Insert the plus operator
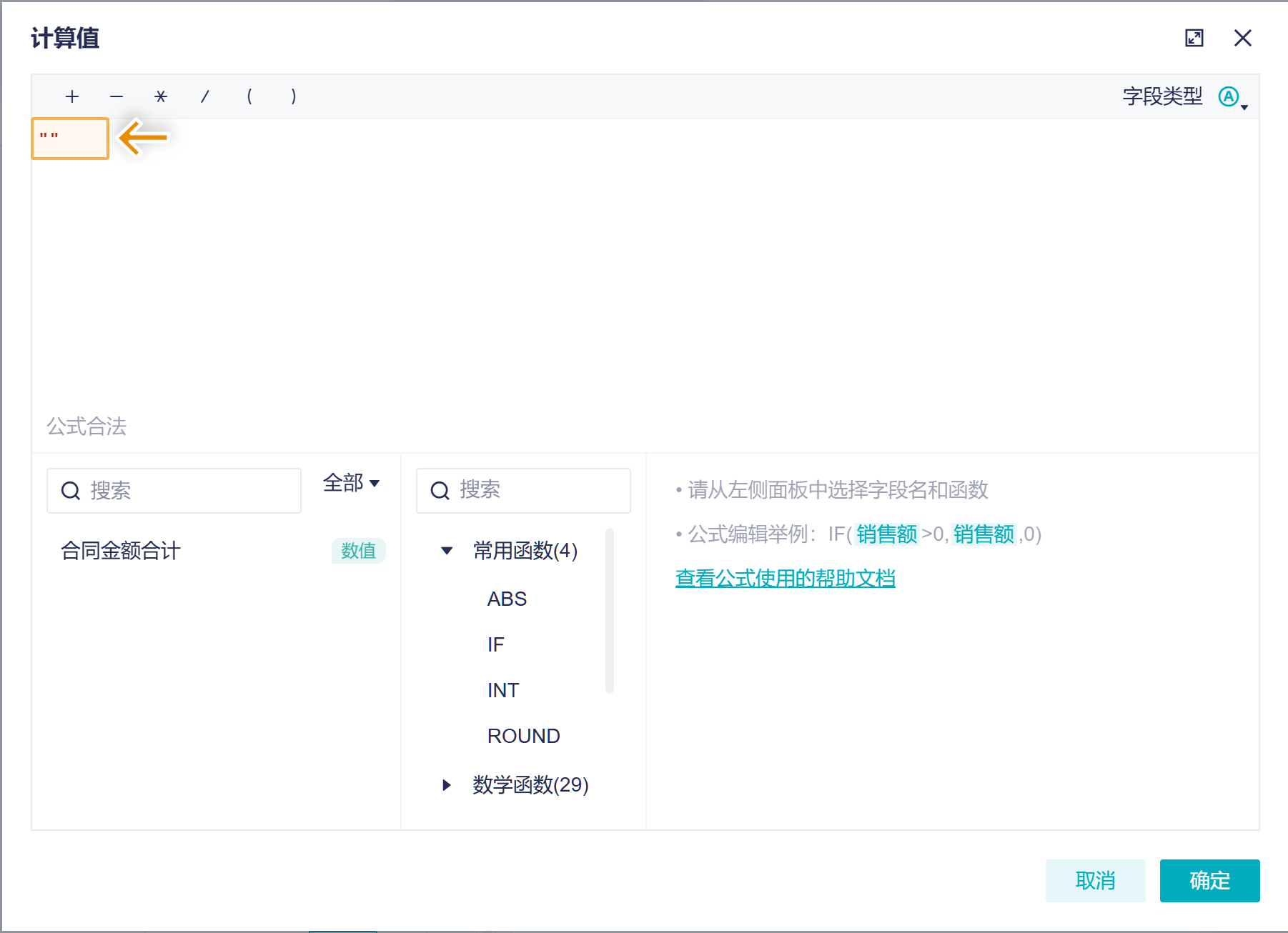1288x933 pixels. [x=72, y=96]
